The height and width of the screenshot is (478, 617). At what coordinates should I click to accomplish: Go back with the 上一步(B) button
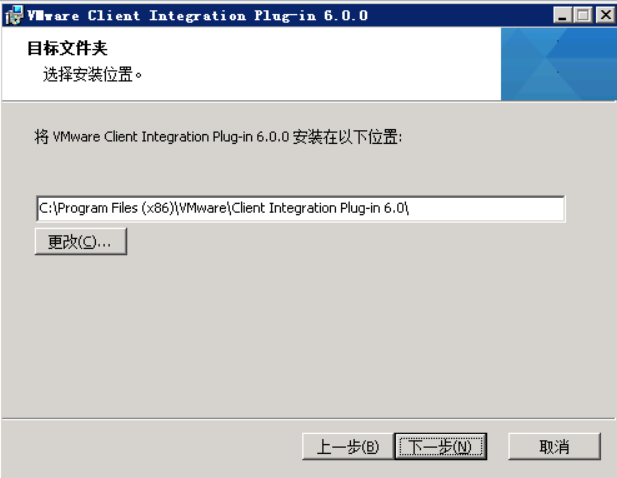click(x=347, y=447)
